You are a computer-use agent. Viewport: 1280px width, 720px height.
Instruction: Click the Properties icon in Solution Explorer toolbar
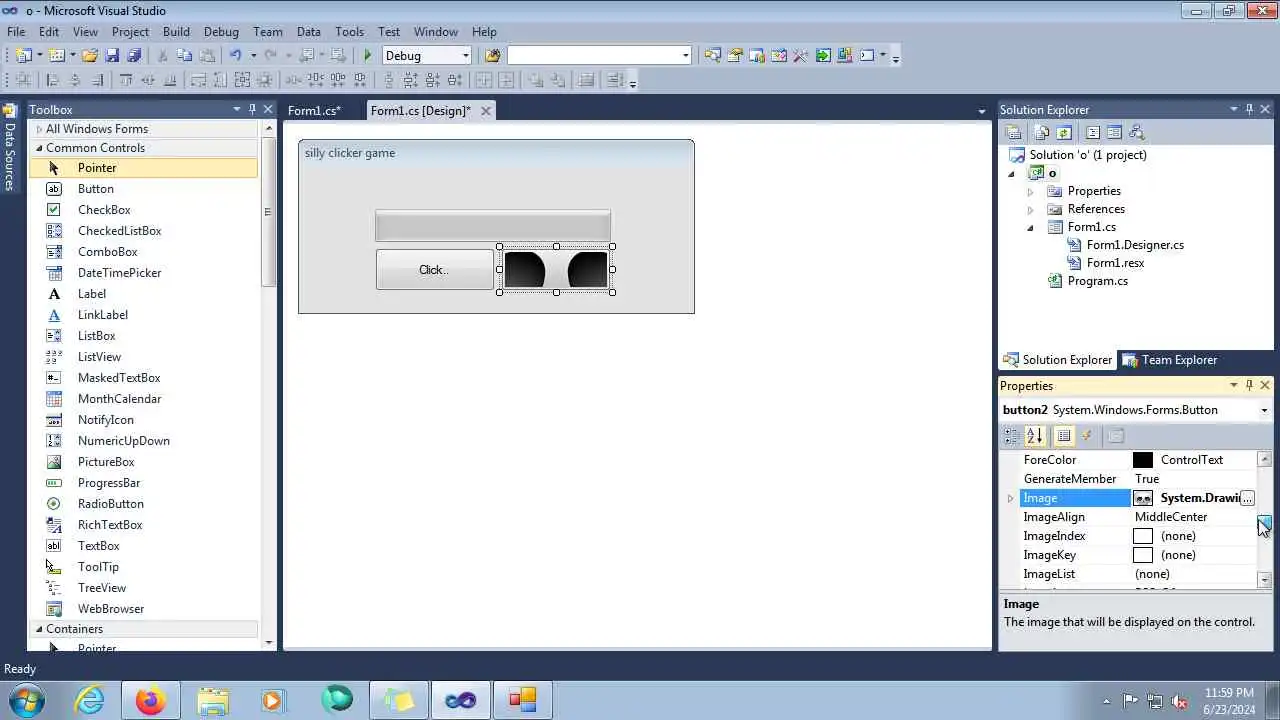coord(1013,132)
